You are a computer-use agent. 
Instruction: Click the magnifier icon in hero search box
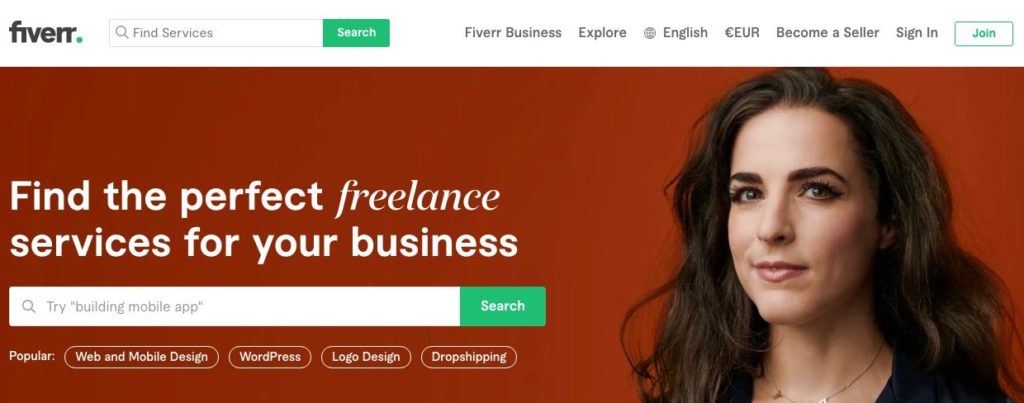point(28,306)
